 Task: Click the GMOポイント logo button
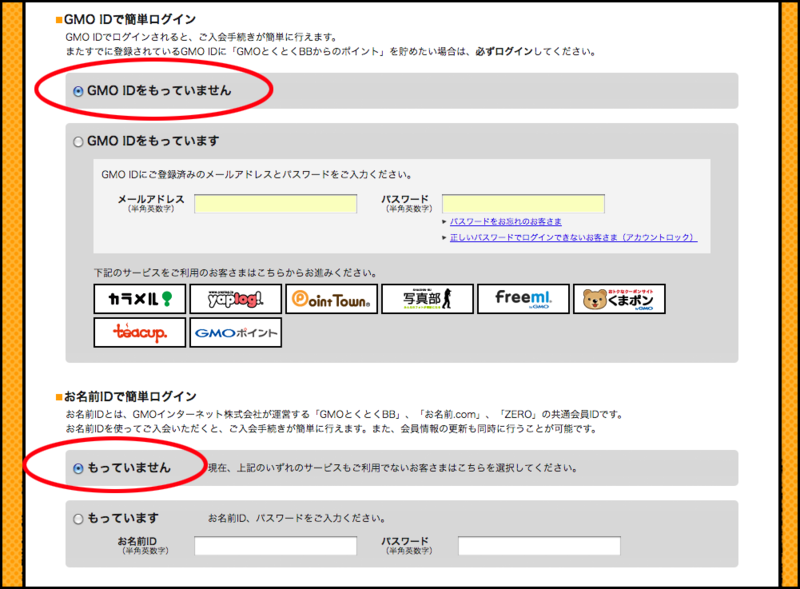coord(236,333)
